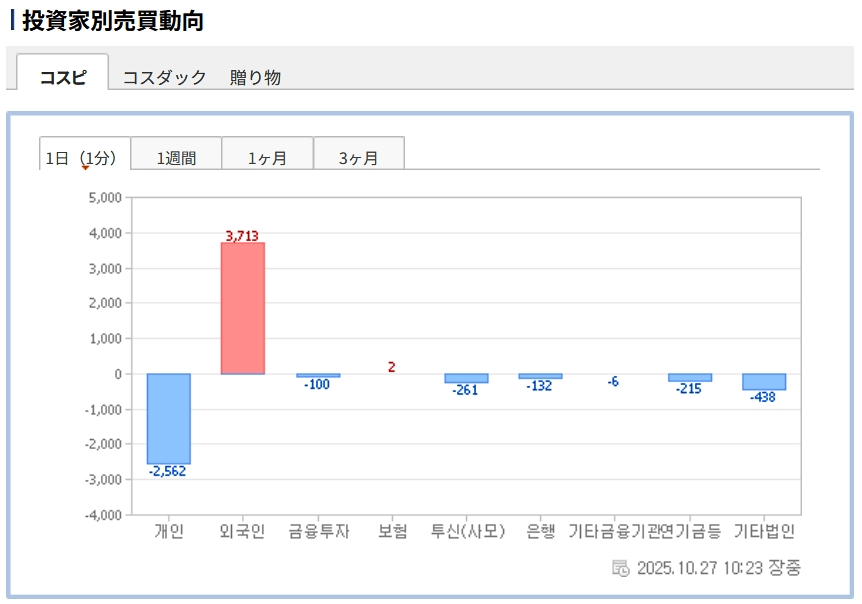
Task: Click the 은행 bar labeled -132
Action: 540,376
